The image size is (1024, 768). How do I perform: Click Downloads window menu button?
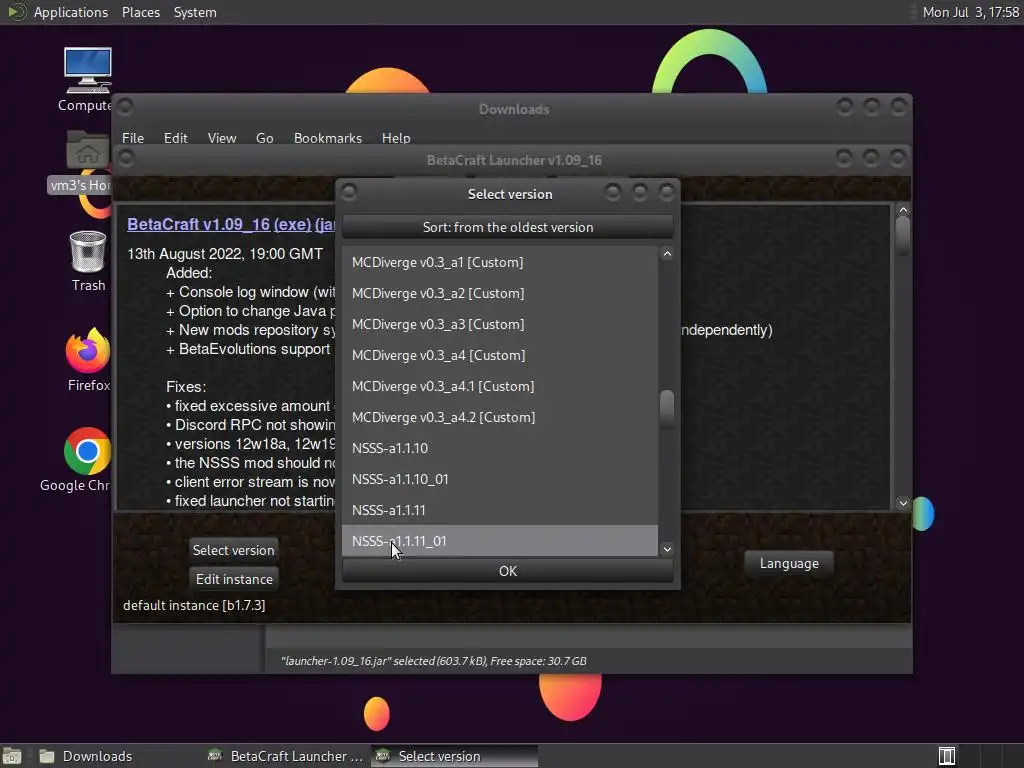(125, 106)
